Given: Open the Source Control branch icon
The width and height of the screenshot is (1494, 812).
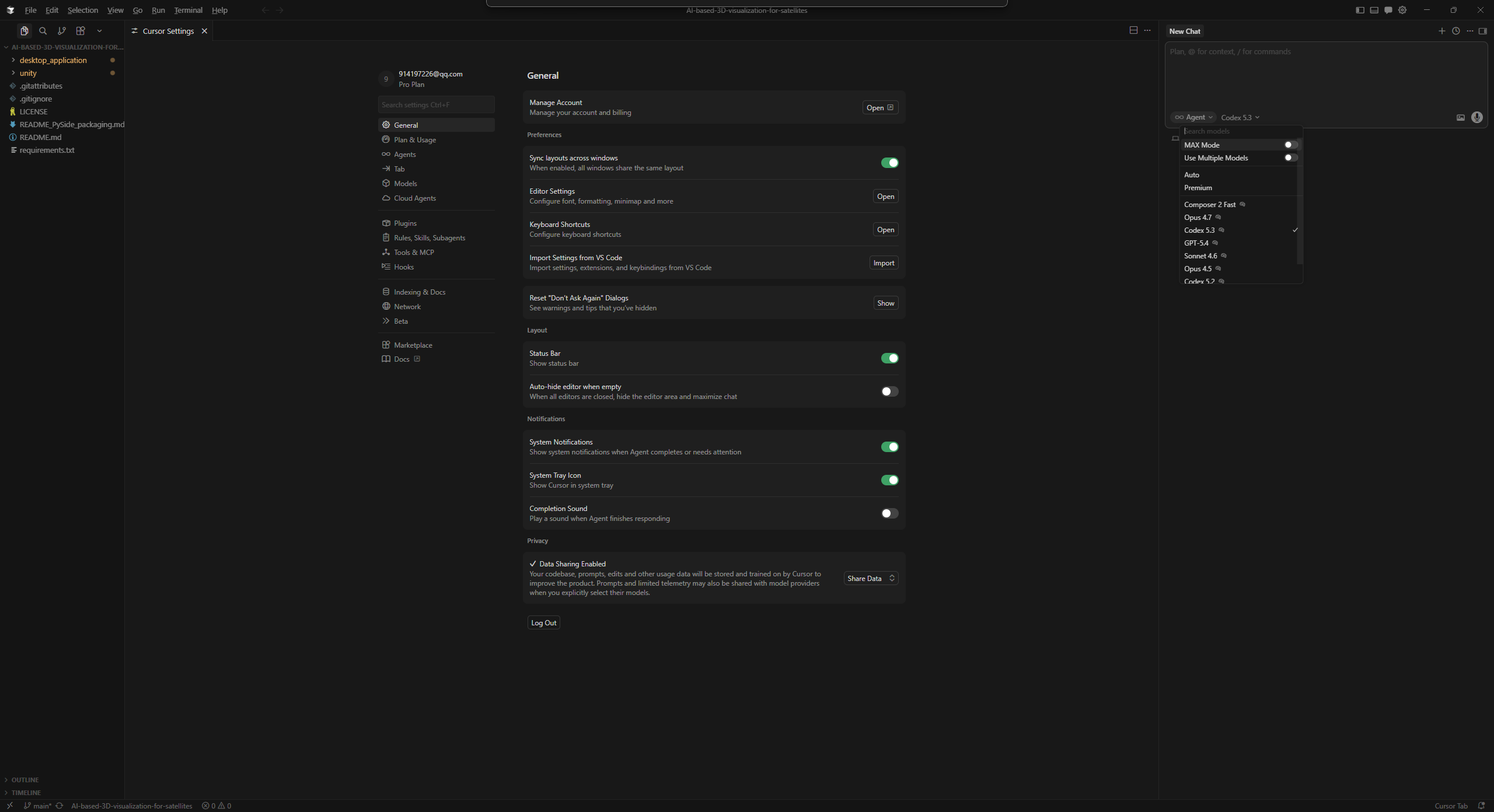Looking at the screenshot, I should coord(61,31).
